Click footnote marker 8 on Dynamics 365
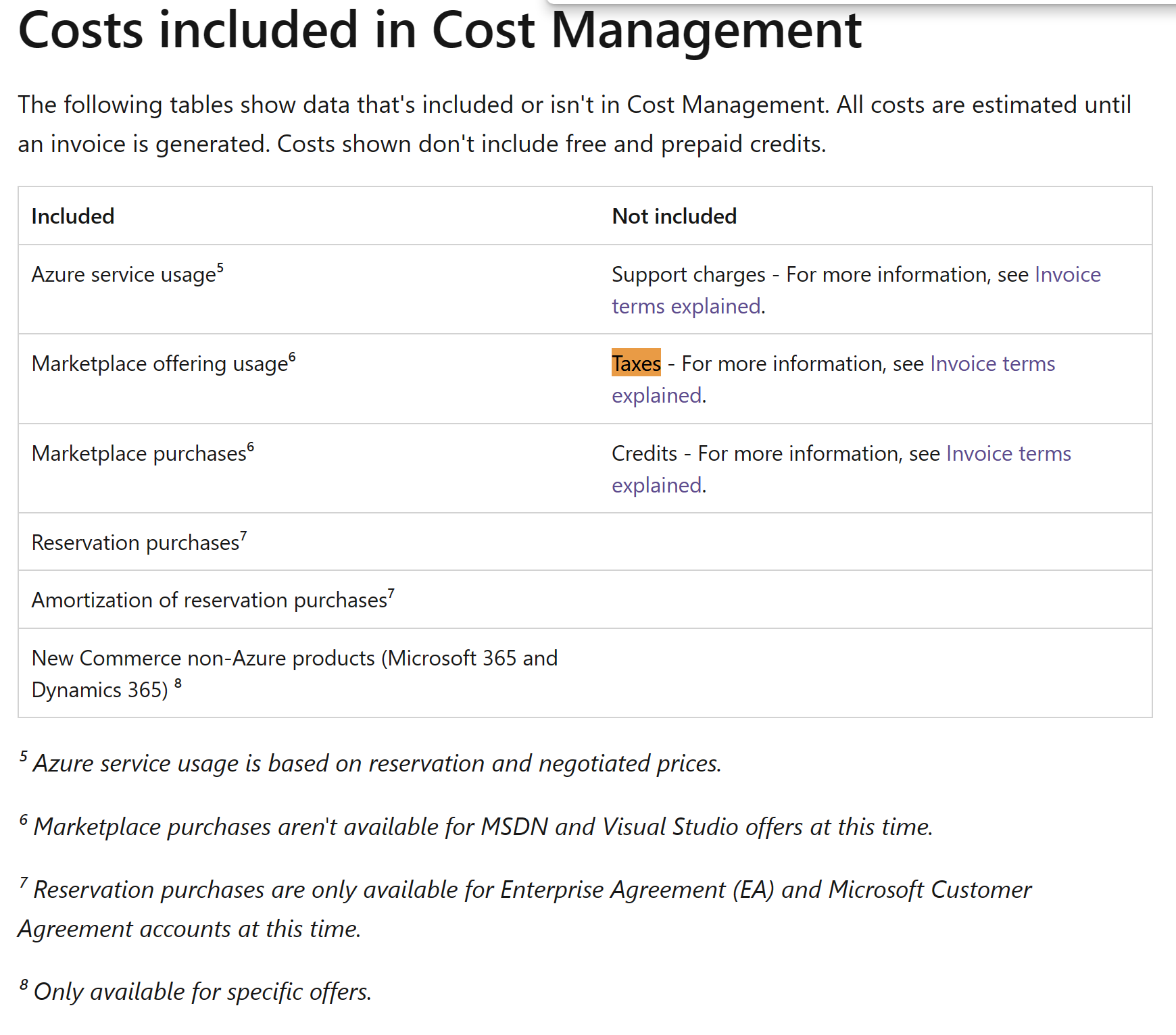 177,682
